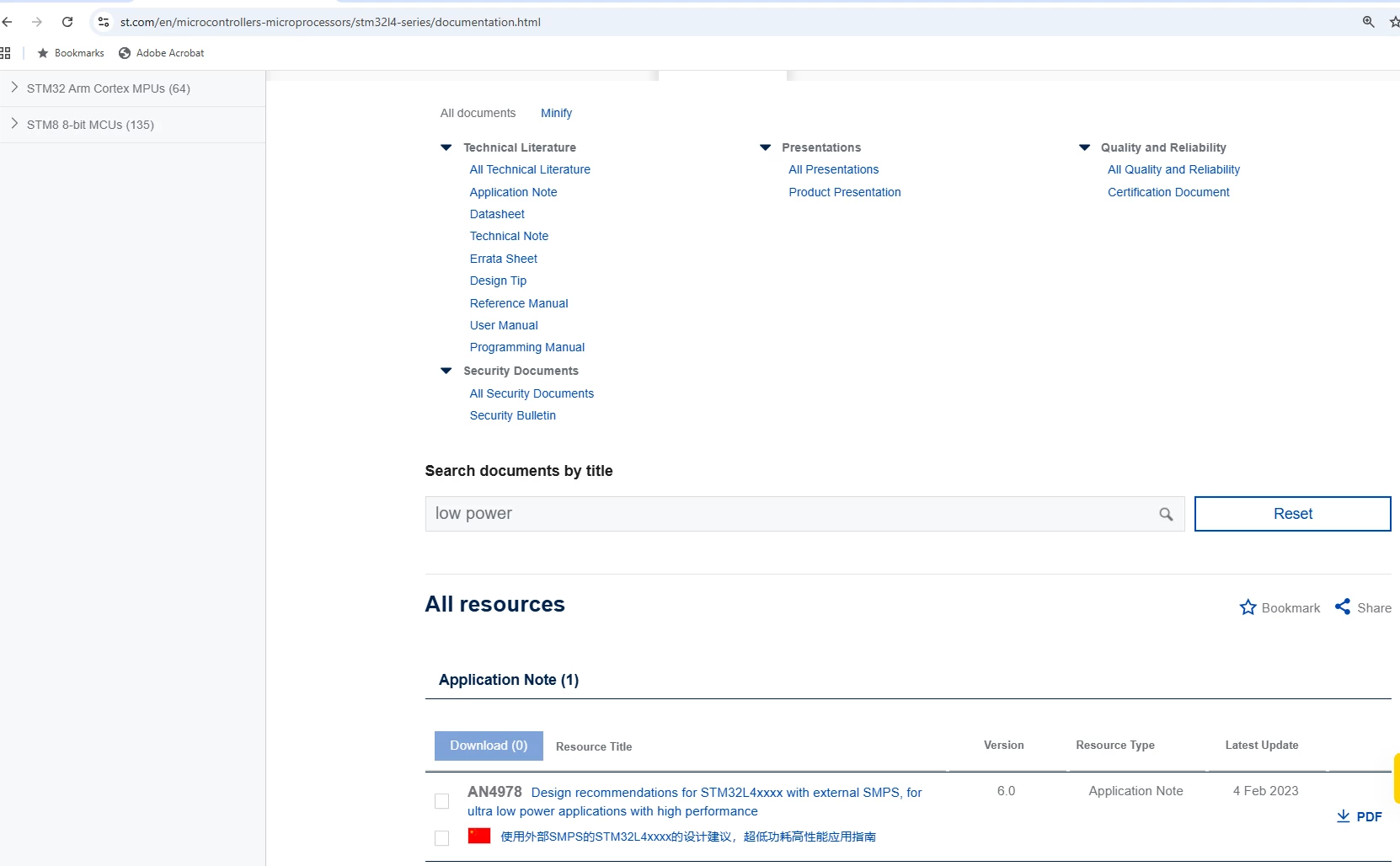This screenshot has width=1400, height=866.
Task: Filter by Security Bulletin
Action: point(512,415)
